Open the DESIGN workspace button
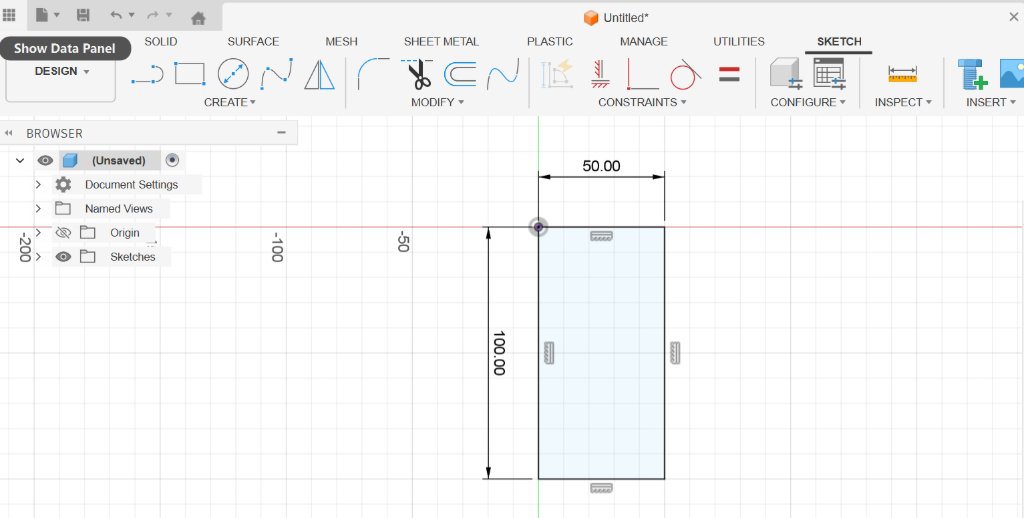 point(61,71)
